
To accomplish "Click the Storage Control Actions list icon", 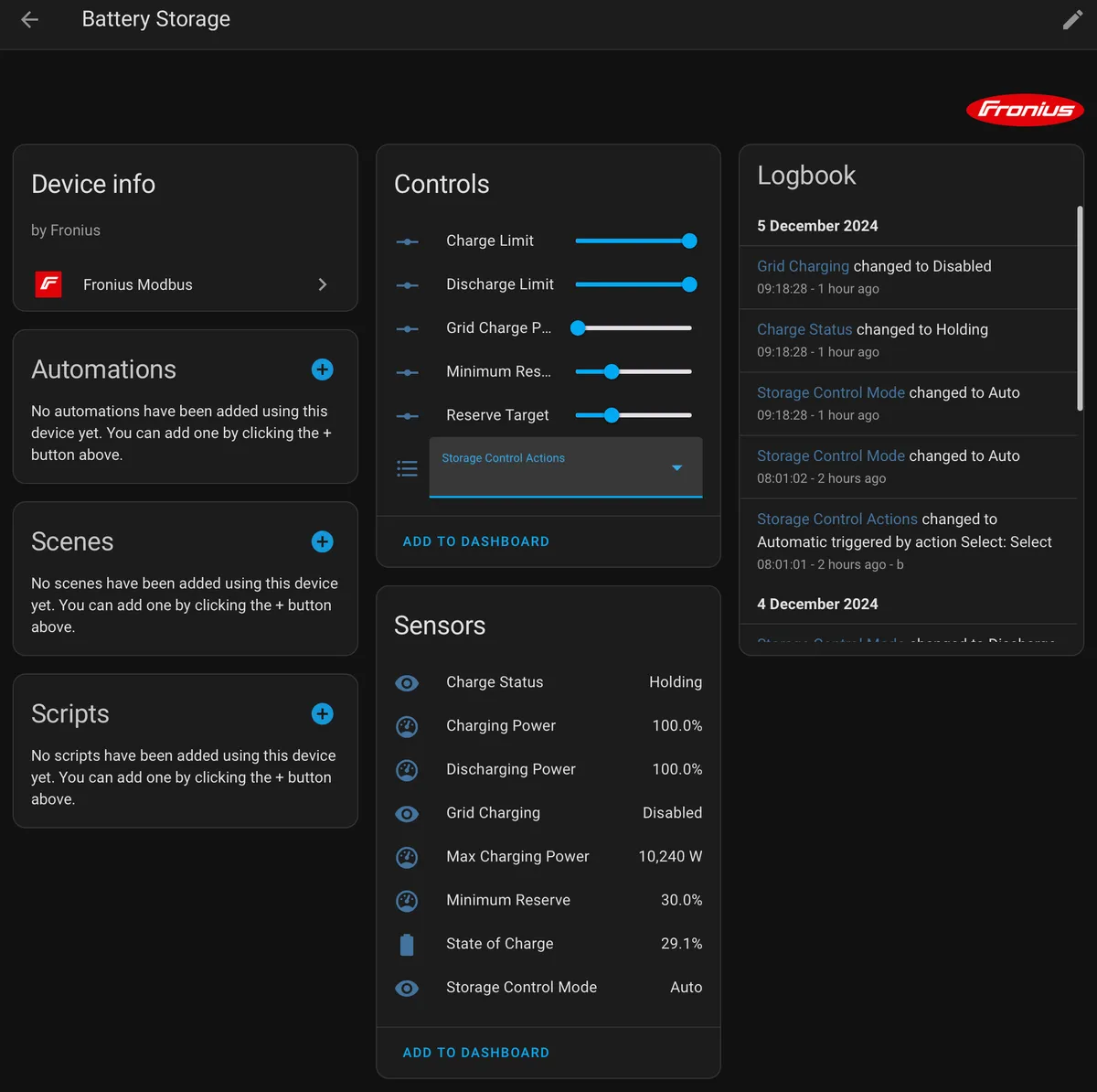I will [408, 468].
